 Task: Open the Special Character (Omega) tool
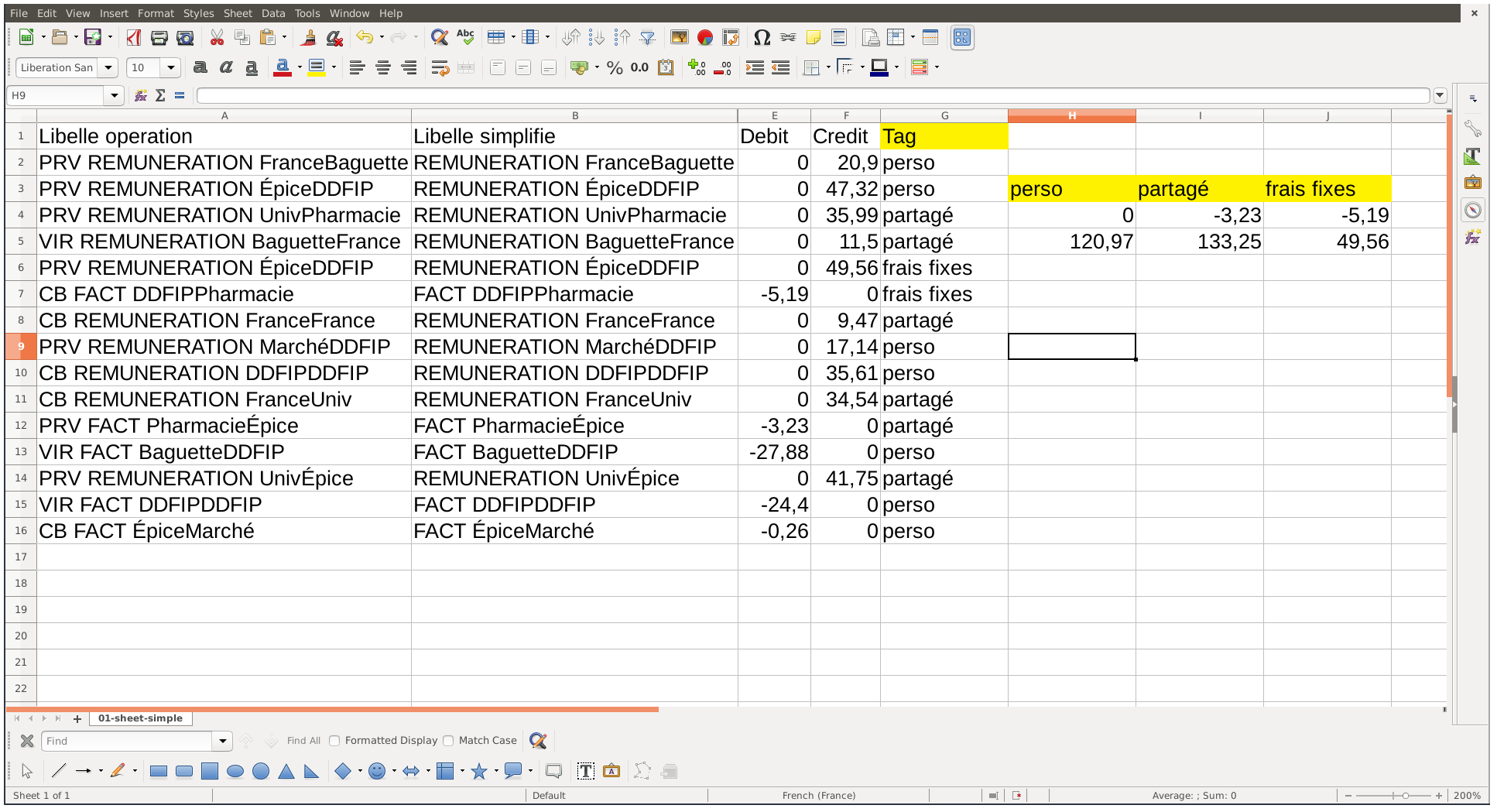tap(762, 37)
